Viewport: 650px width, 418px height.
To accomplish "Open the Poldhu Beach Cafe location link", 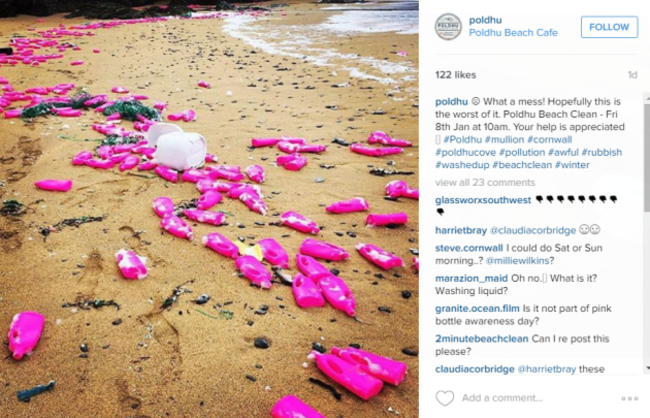I will pos(513,33).
